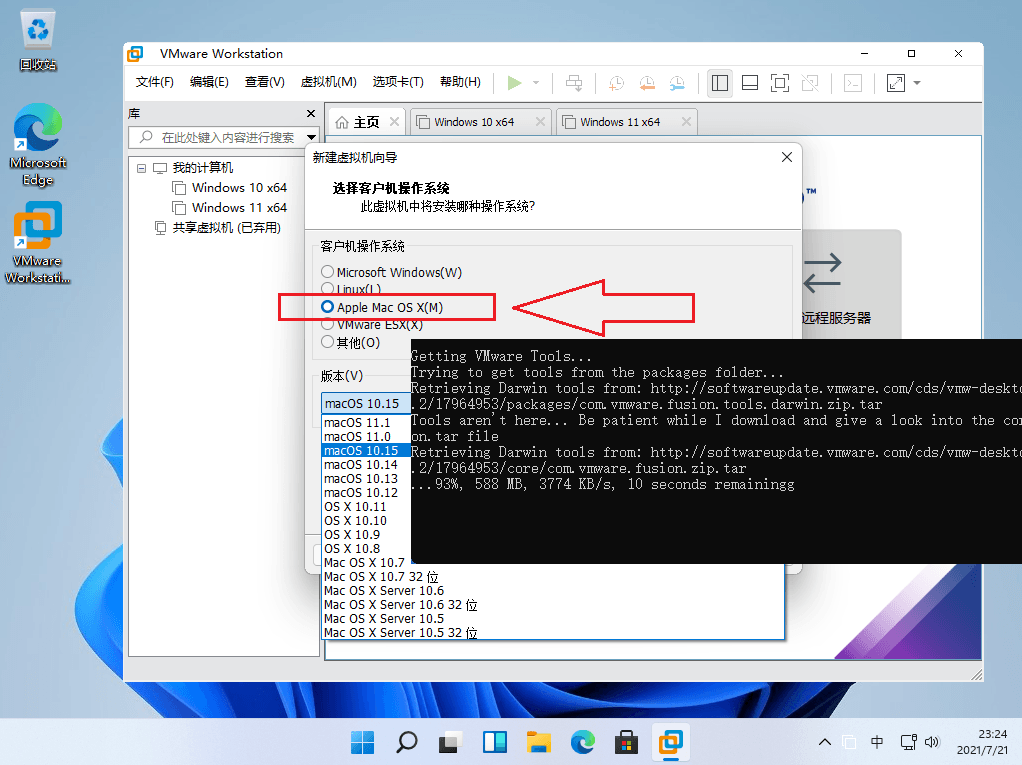Click the green Power On play icon

point(514,83)
